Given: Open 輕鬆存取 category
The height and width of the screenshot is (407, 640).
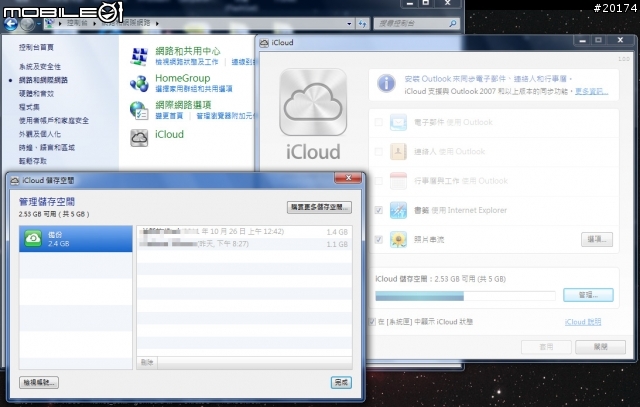Looking at the screenshot, I should 33,161.
